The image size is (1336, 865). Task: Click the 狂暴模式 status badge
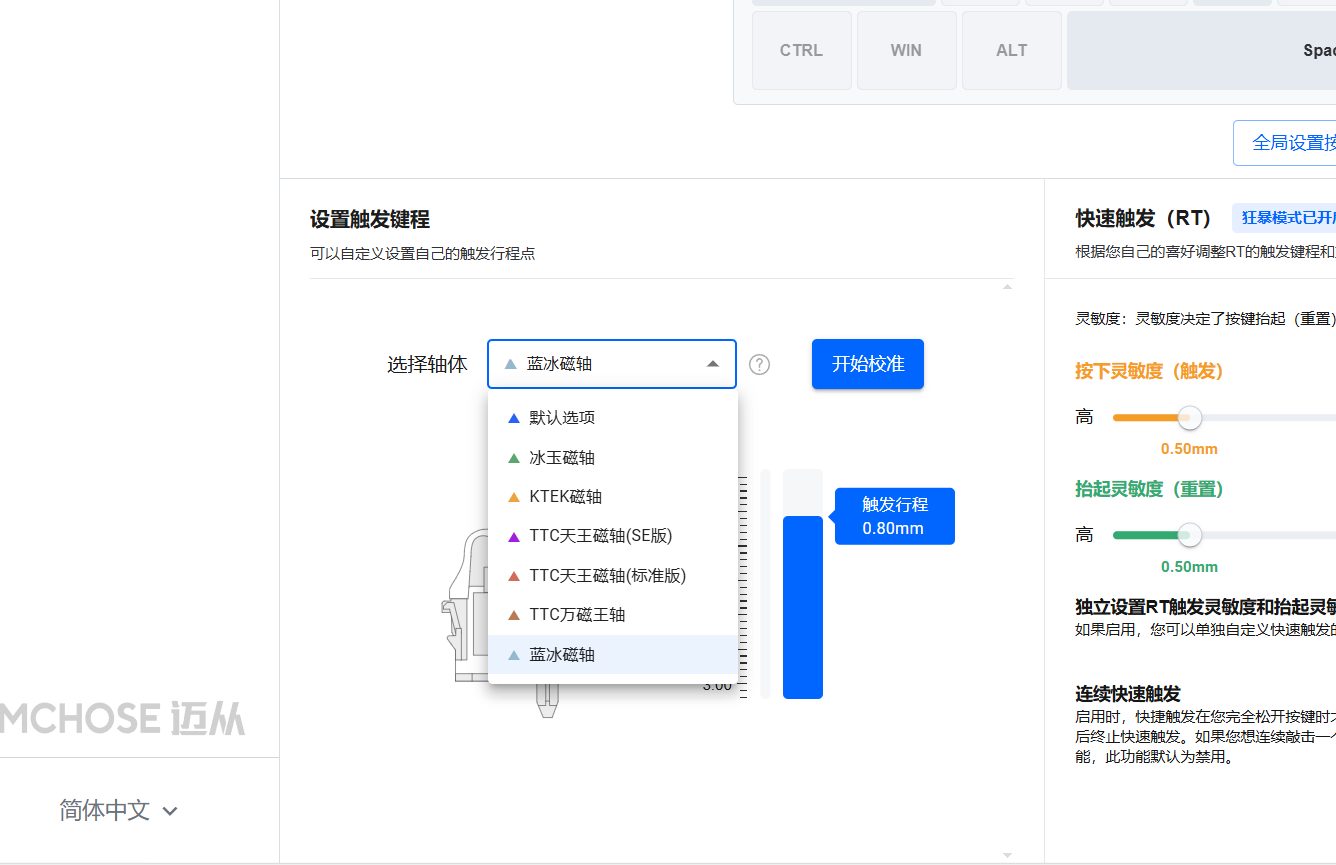[1284, 217]
